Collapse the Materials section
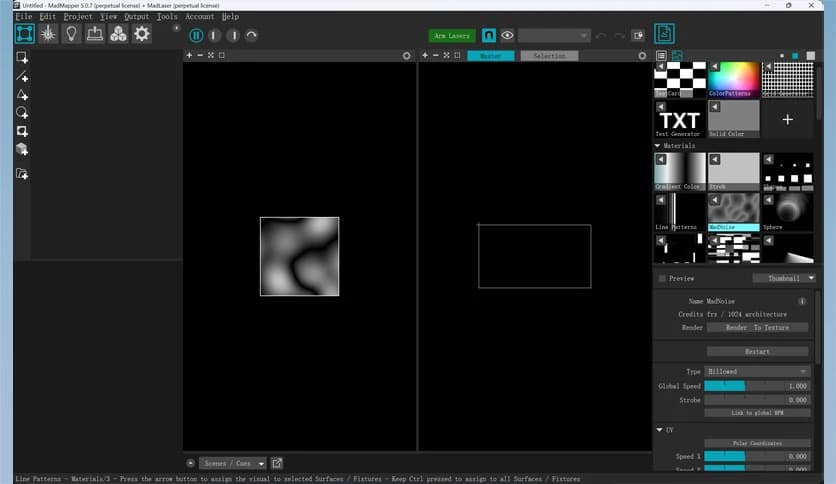The width and height of the screenshot is (836, 484). click(657, 146)
